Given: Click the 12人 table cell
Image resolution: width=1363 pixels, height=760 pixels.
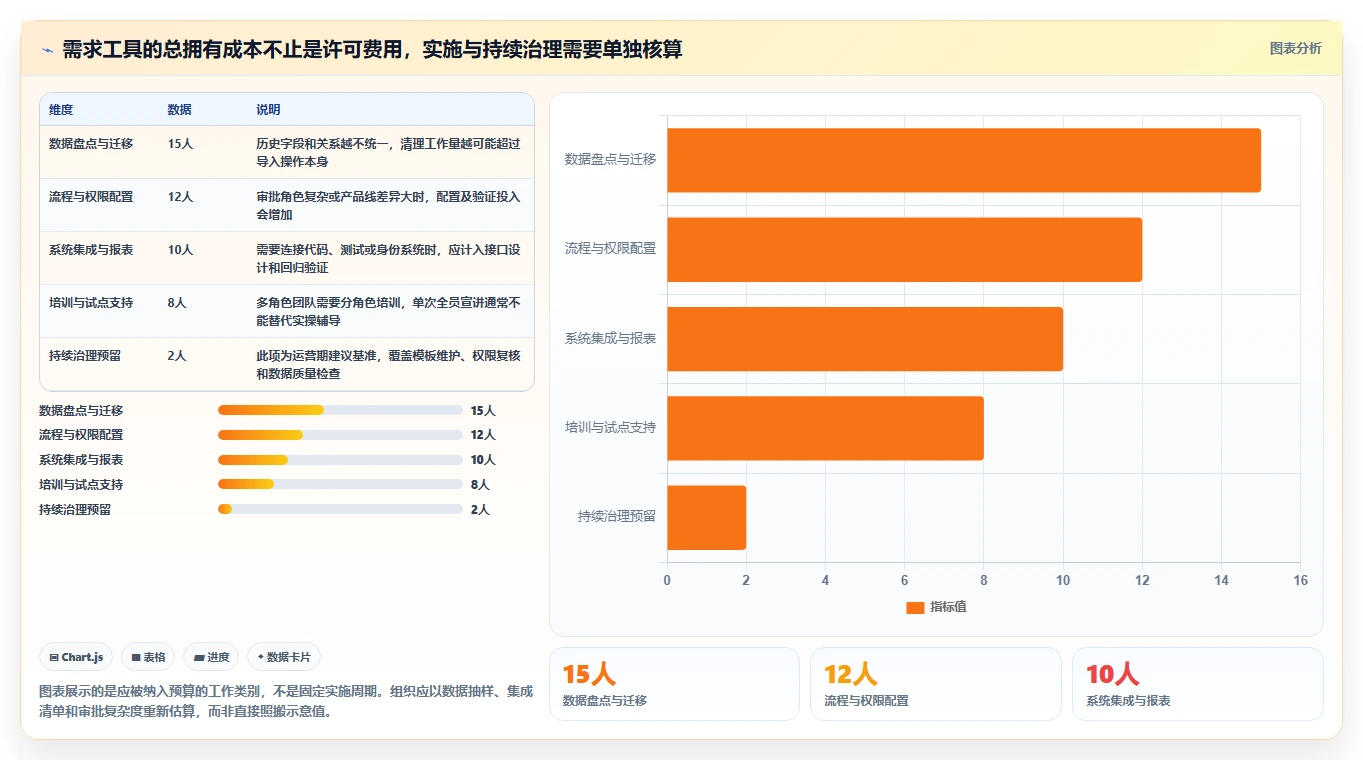Looking at the screenshot, I should (180, 197).
